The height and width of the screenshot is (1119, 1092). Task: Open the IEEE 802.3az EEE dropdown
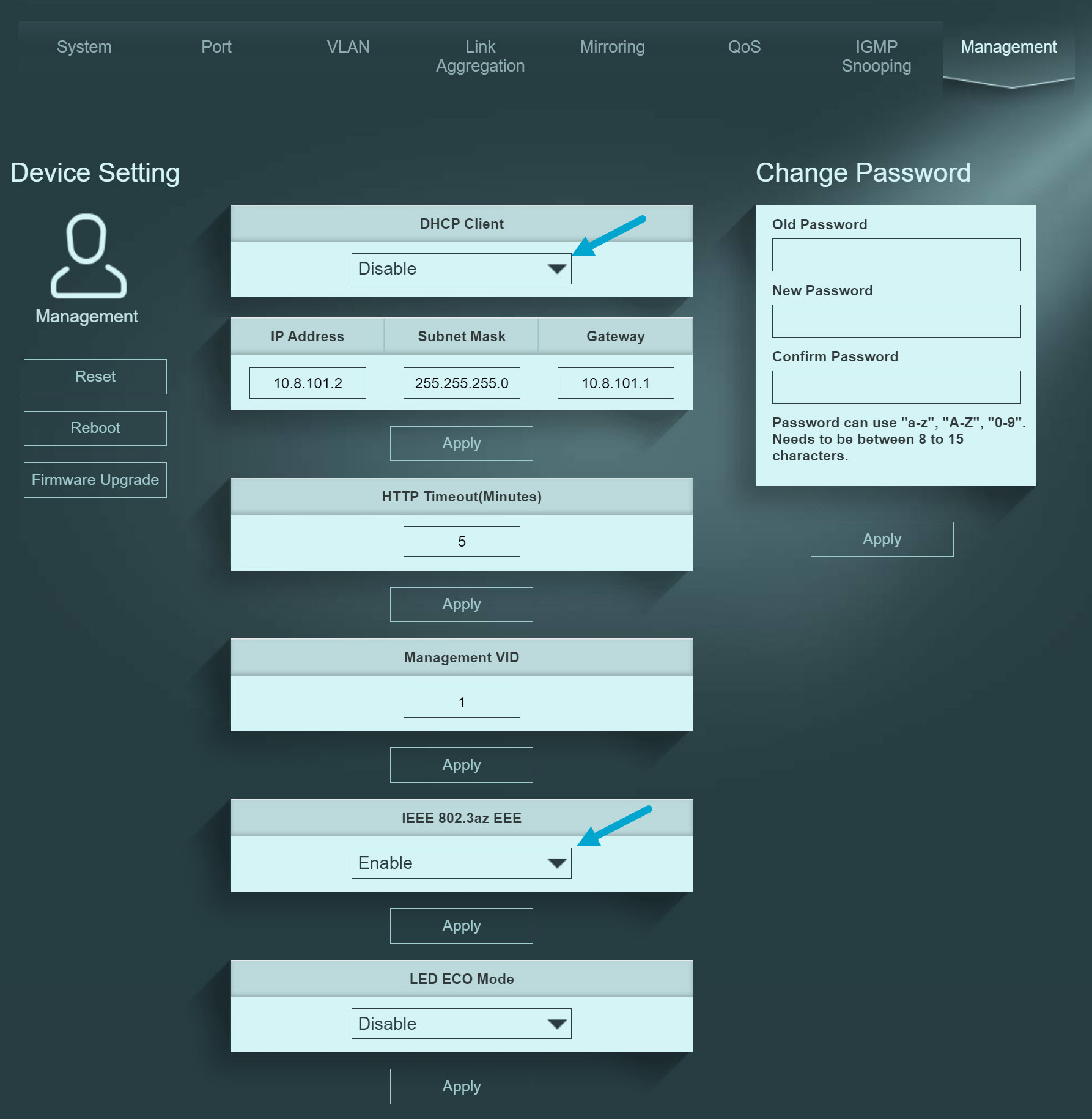(x=460, y=863)
